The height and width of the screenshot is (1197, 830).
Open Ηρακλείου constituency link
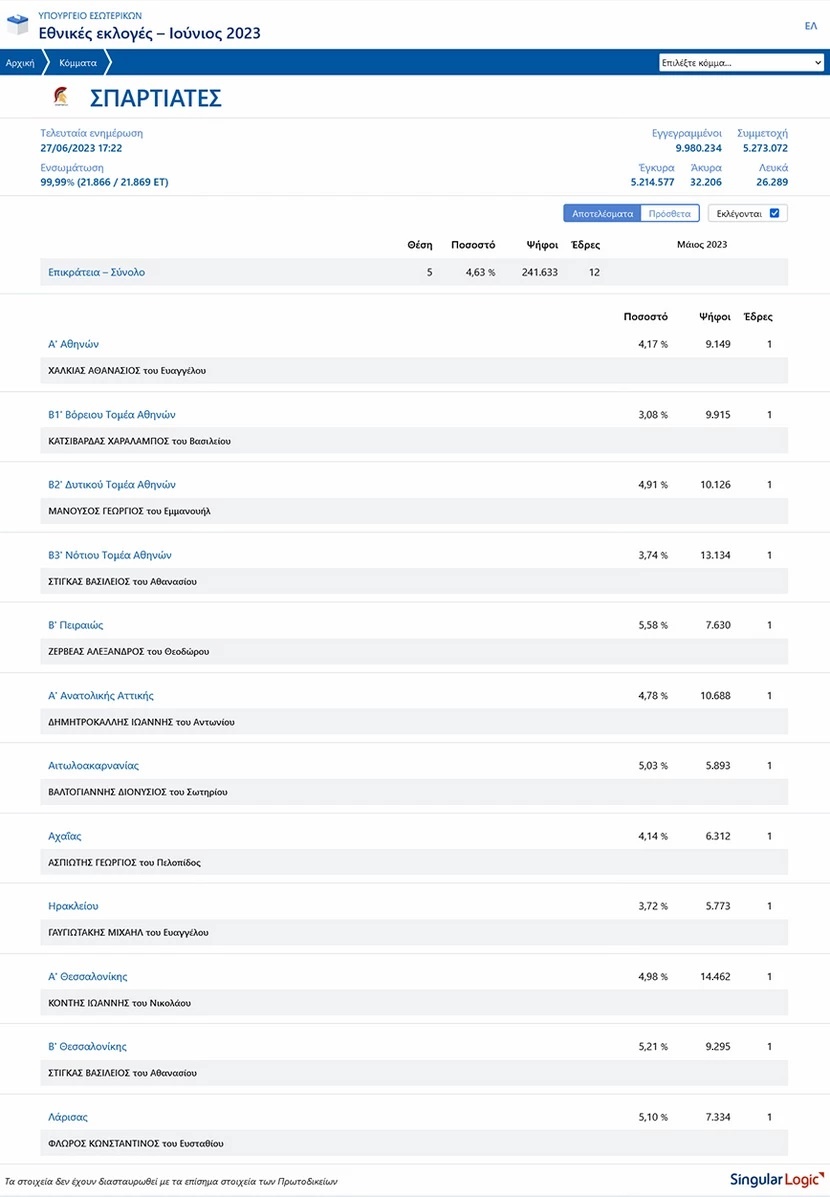[73, 906]
